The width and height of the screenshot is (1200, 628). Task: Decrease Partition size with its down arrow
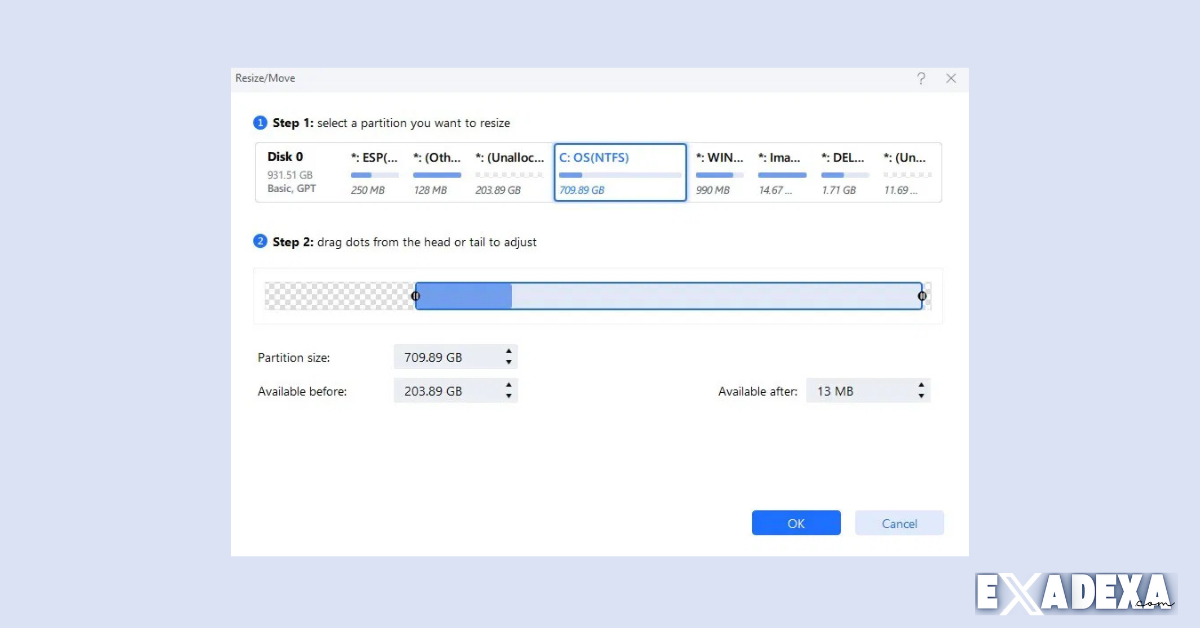[509, 361]
